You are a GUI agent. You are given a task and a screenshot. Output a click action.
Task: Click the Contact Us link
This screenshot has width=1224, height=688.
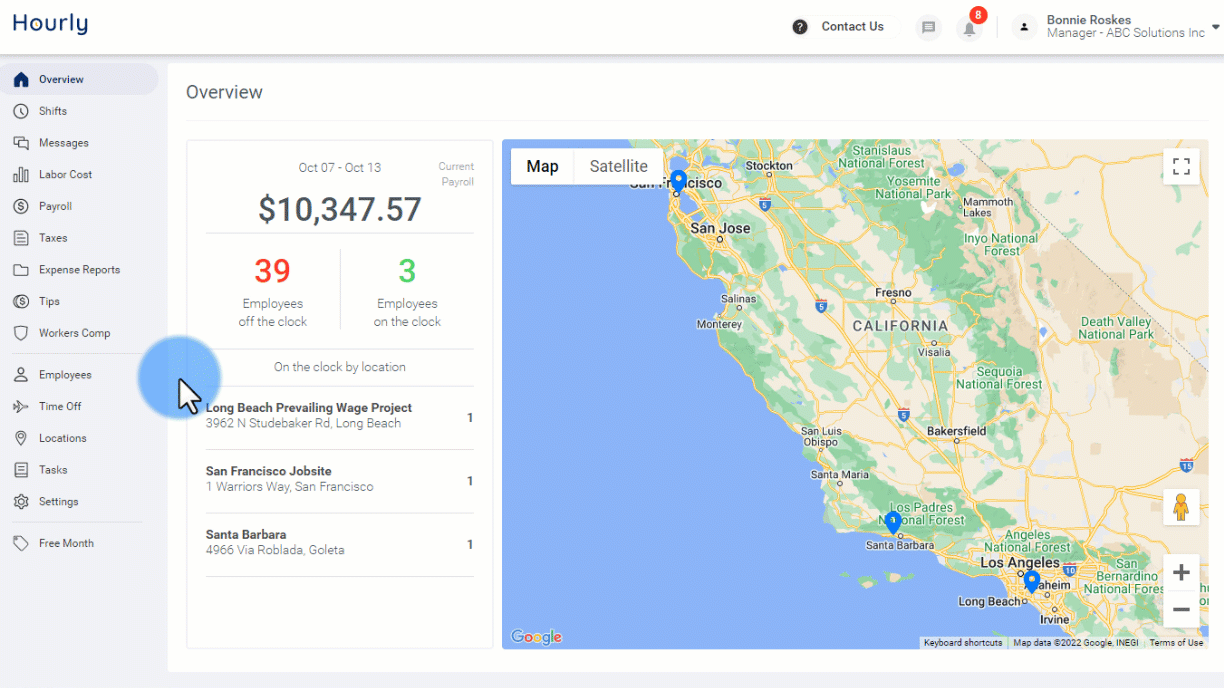point(852,27)
